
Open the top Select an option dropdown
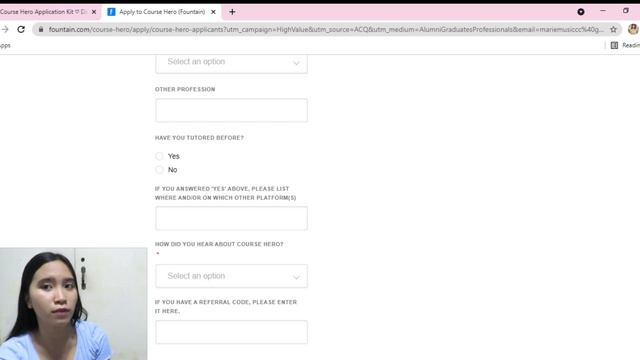coord(231,64)
